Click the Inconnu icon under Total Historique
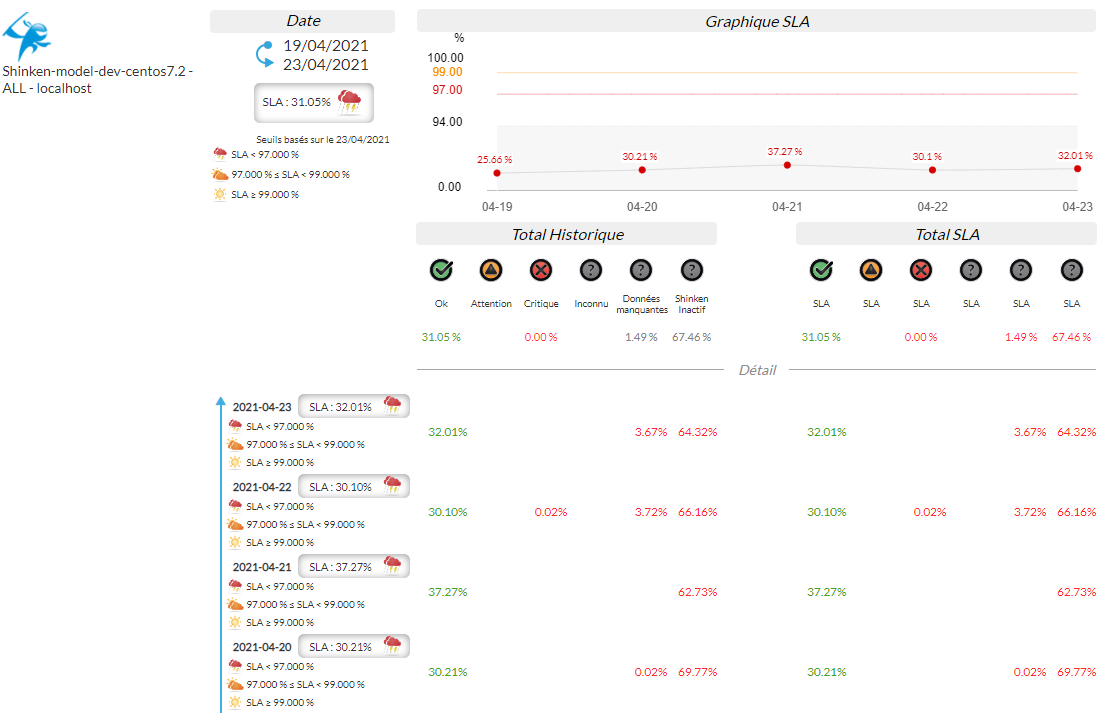1103x713 pixels. (591, 270)
